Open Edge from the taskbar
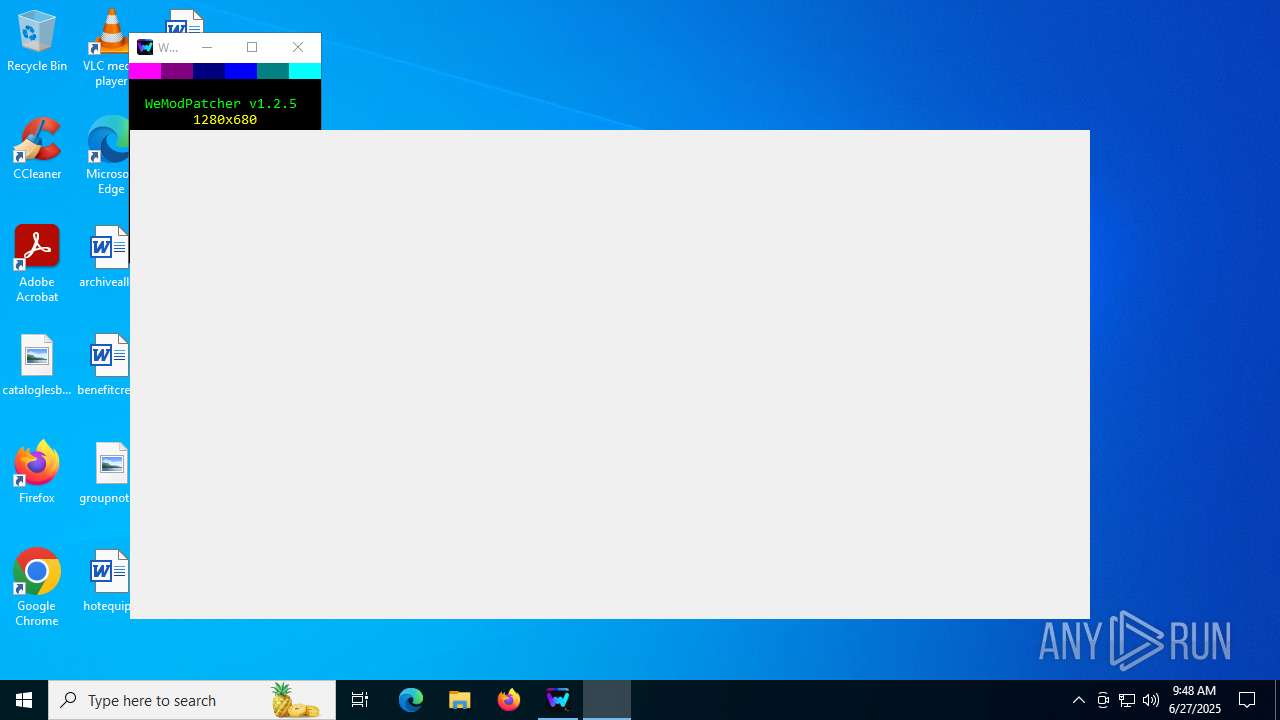The image size is (1280, 720). click(411, 700)
